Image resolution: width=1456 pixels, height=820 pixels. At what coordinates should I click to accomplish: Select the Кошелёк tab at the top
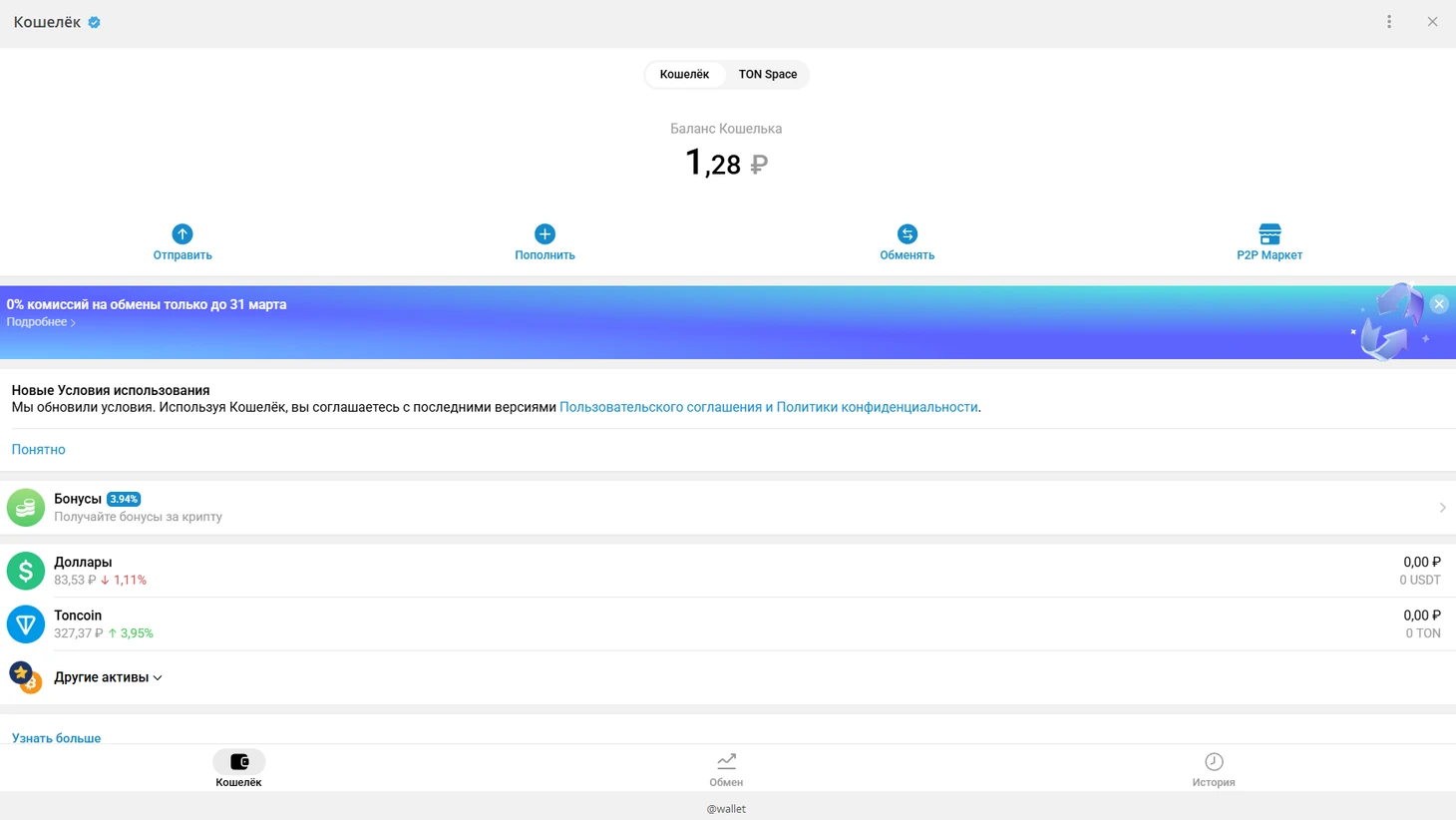pyautogui.click(x=684, y=75)
